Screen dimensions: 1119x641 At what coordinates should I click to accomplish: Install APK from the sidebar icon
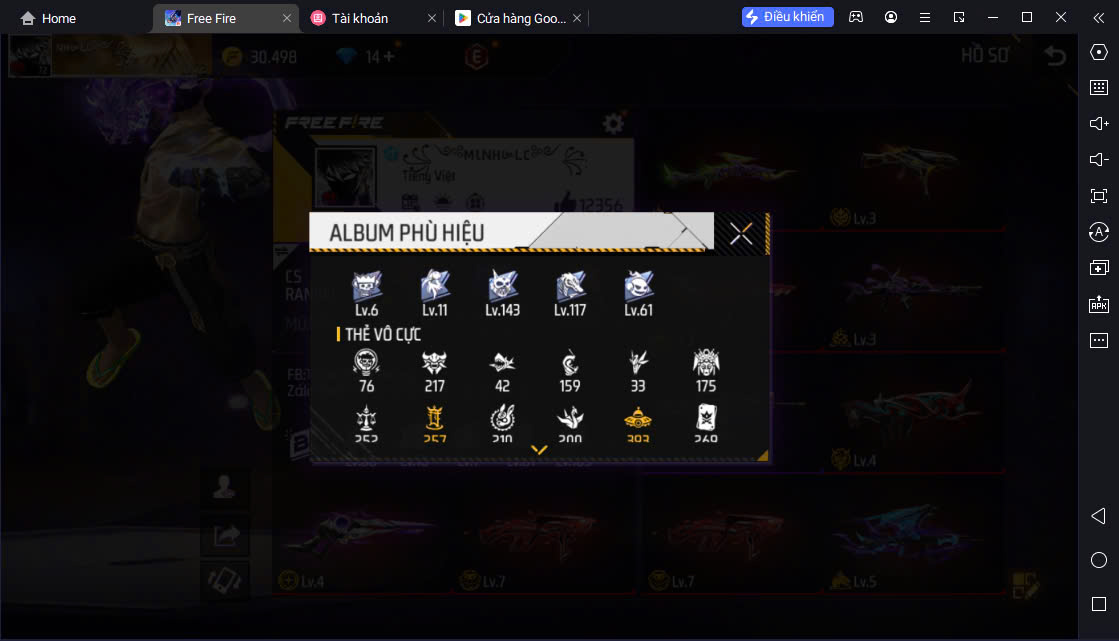pos(1099,304)
